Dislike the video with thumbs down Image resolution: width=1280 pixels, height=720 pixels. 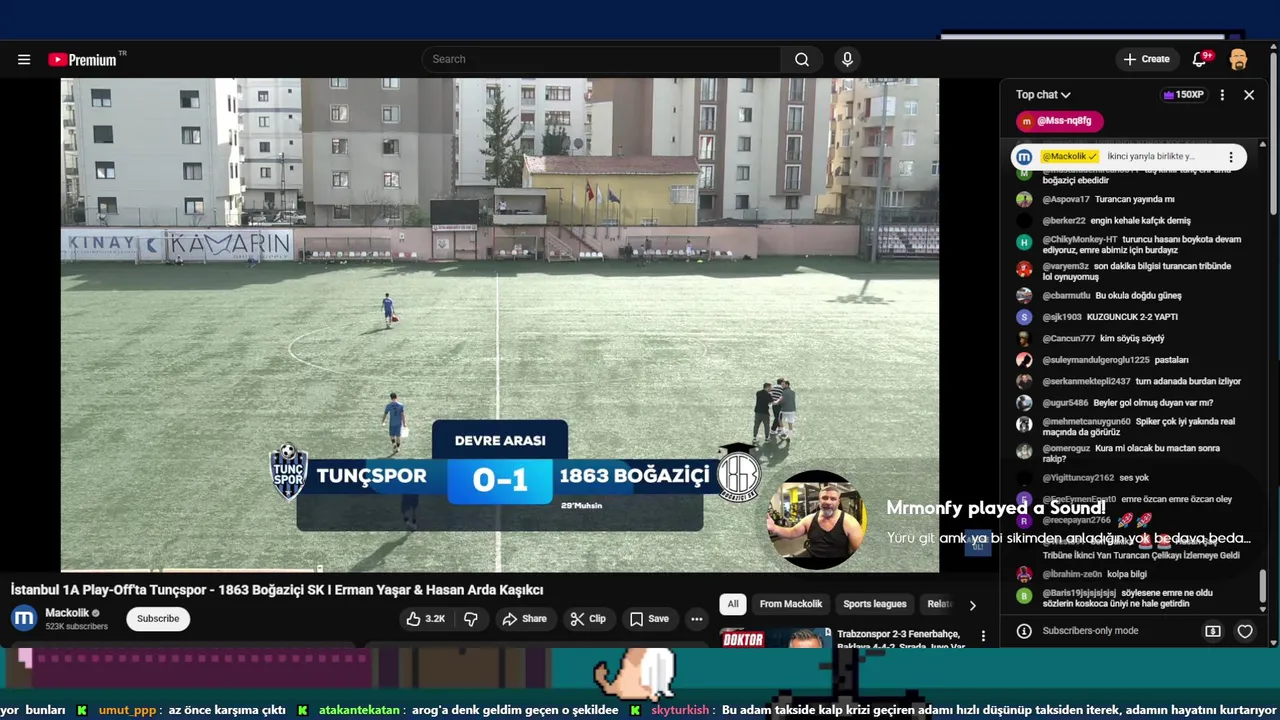471,619
